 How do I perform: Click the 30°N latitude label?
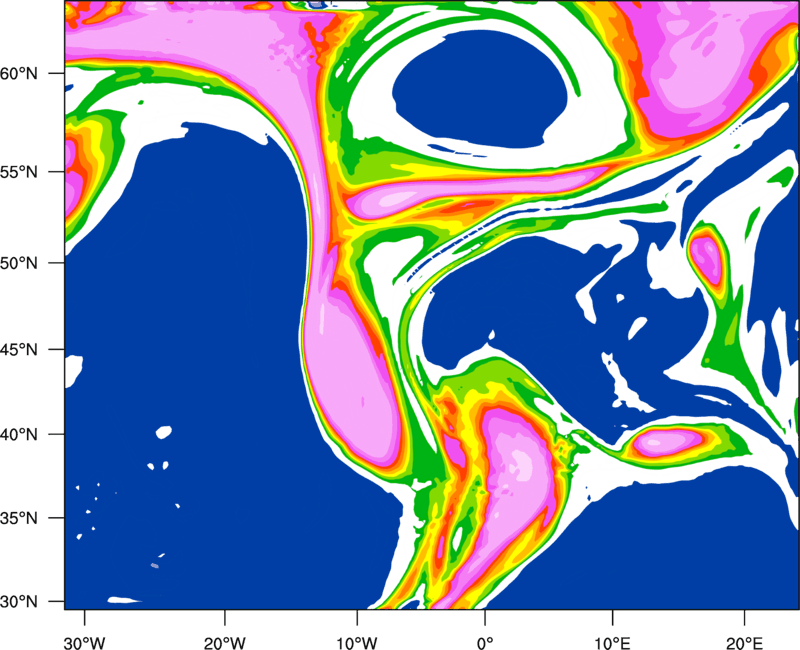pyautogui.click(x=19, y=602)
